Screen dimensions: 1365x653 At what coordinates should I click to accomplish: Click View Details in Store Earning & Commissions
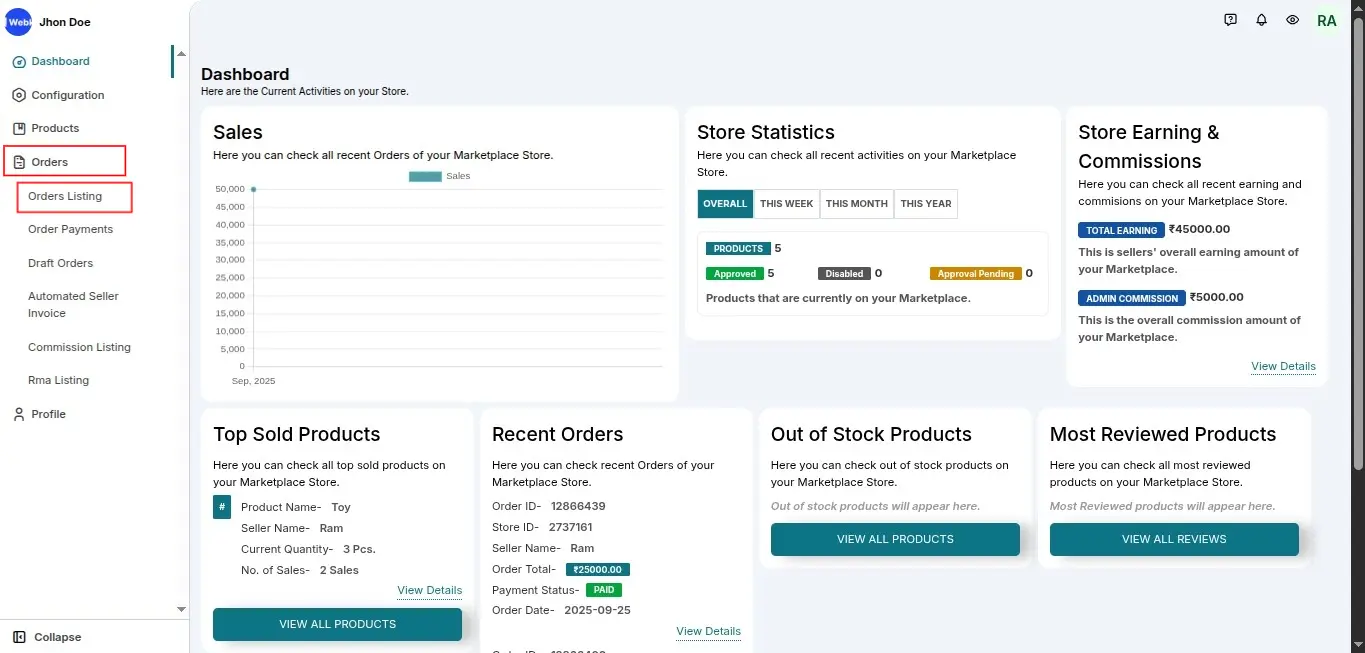click(1283, 366)
